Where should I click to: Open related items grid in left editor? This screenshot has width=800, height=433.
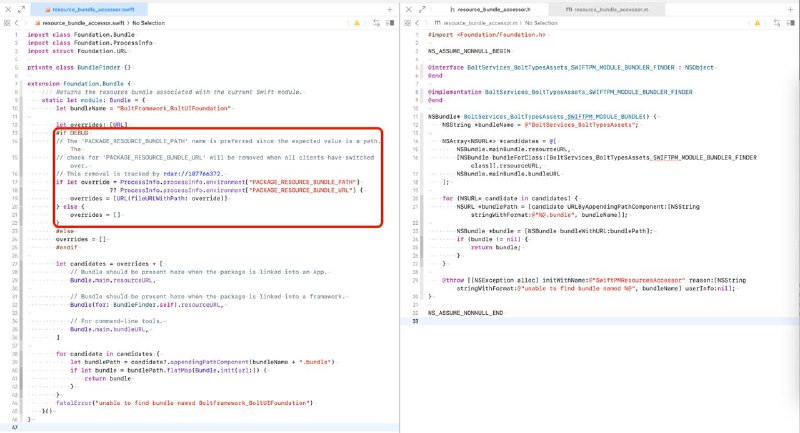8,21
